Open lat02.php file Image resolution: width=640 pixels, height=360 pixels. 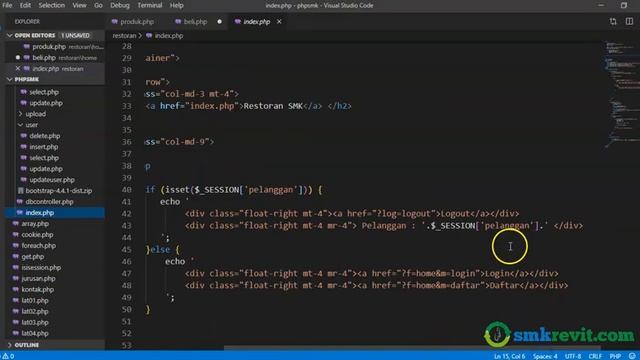35,311
